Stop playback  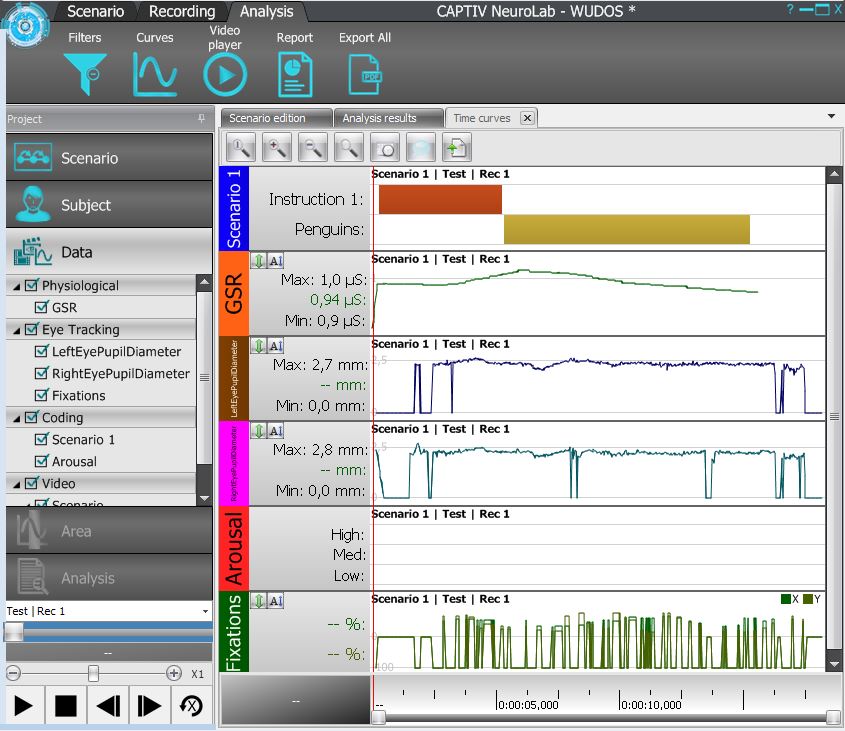tap(66, 705)
